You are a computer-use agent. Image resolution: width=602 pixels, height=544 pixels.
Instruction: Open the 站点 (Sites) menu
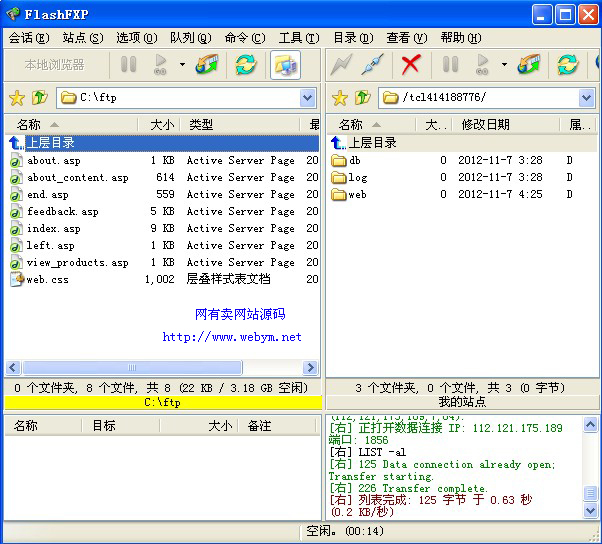(82, 38)
